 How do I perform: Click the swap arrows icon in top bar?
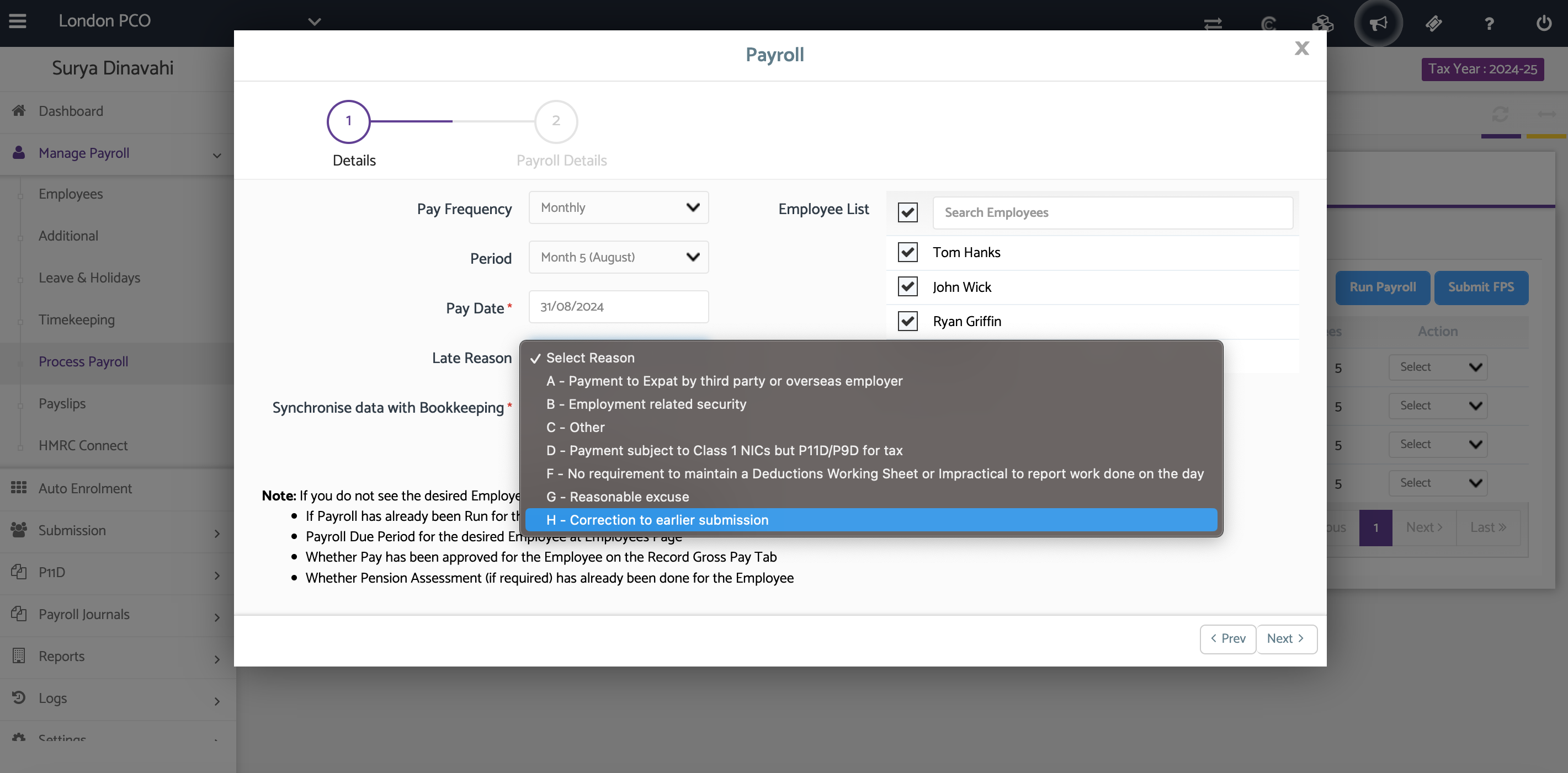tap(1213, 24)
